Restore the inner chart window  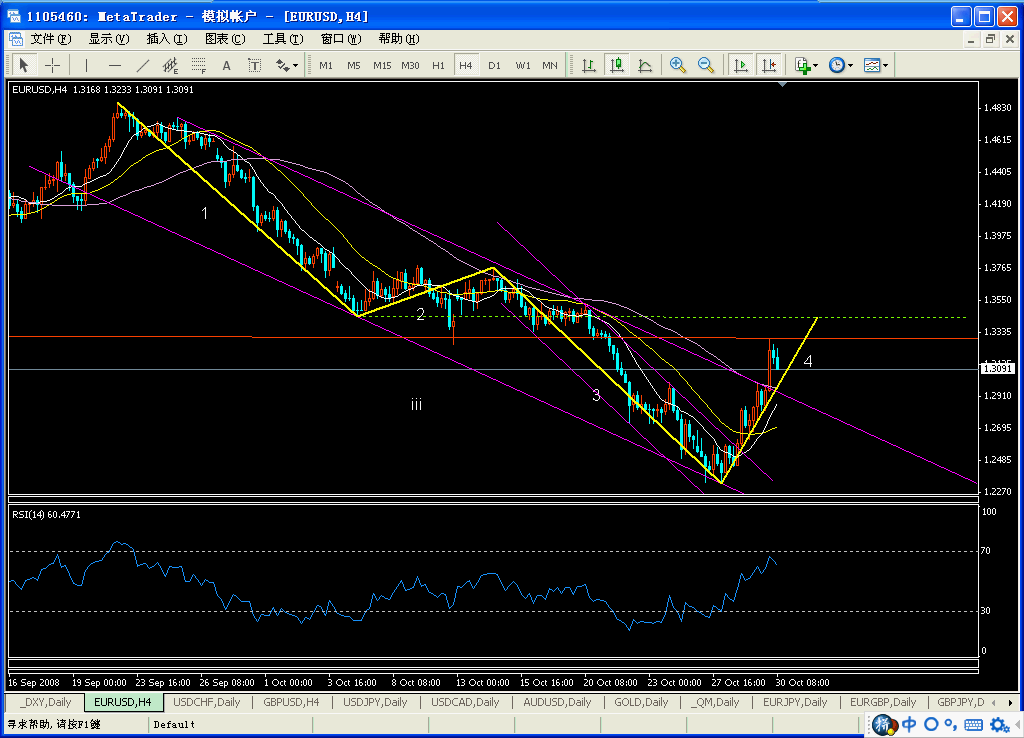(x=990, y=39)
